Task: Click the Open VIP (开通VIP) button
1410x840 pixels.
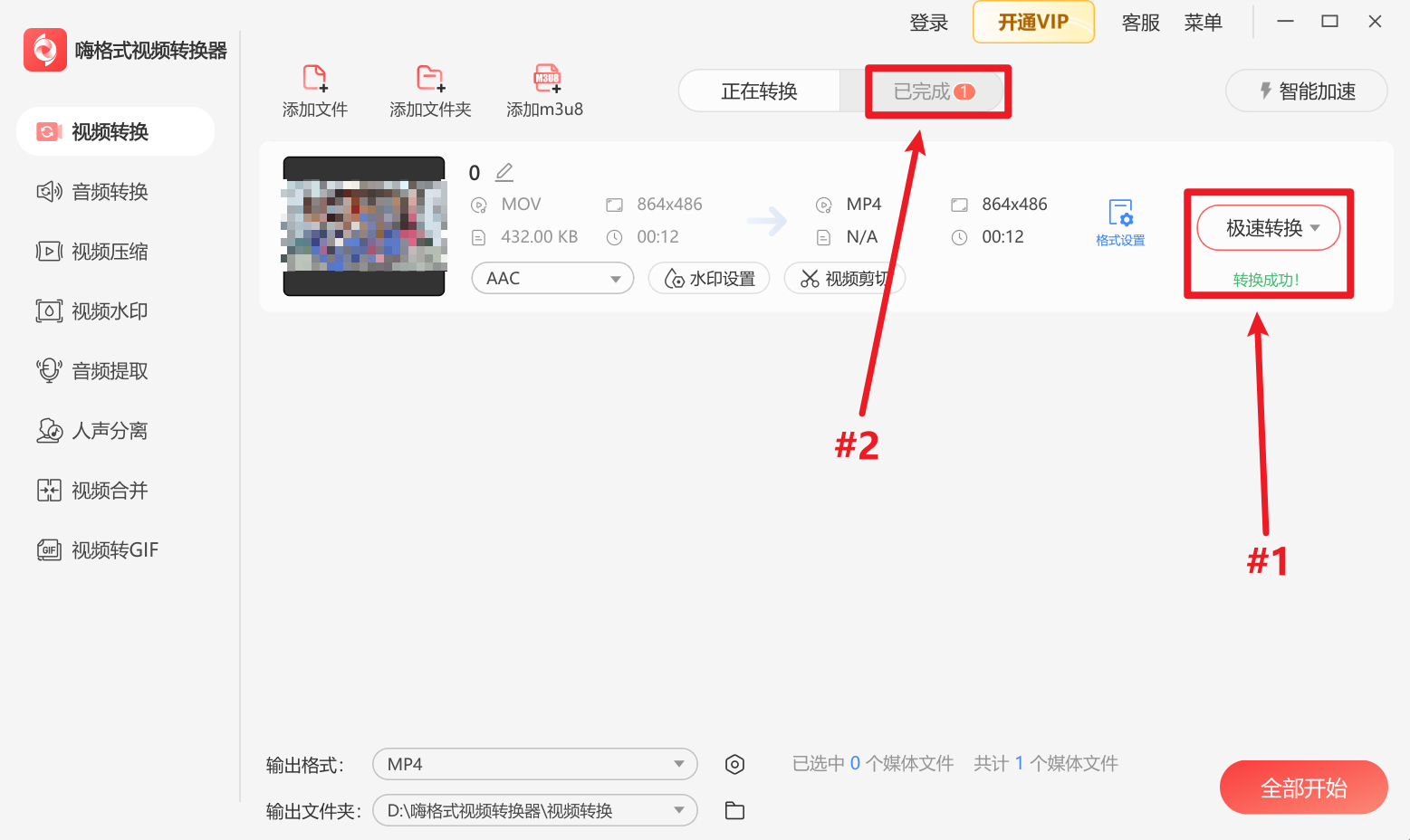Action: pos(1033,23)
